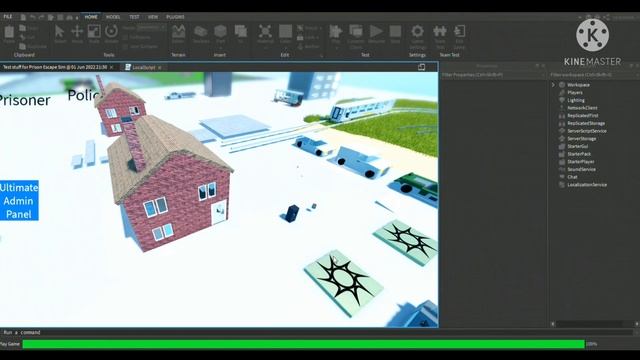This screenshot has width=640, height=360.
Task: Open the Terrain Editor
Action: [x=178, y=33]
